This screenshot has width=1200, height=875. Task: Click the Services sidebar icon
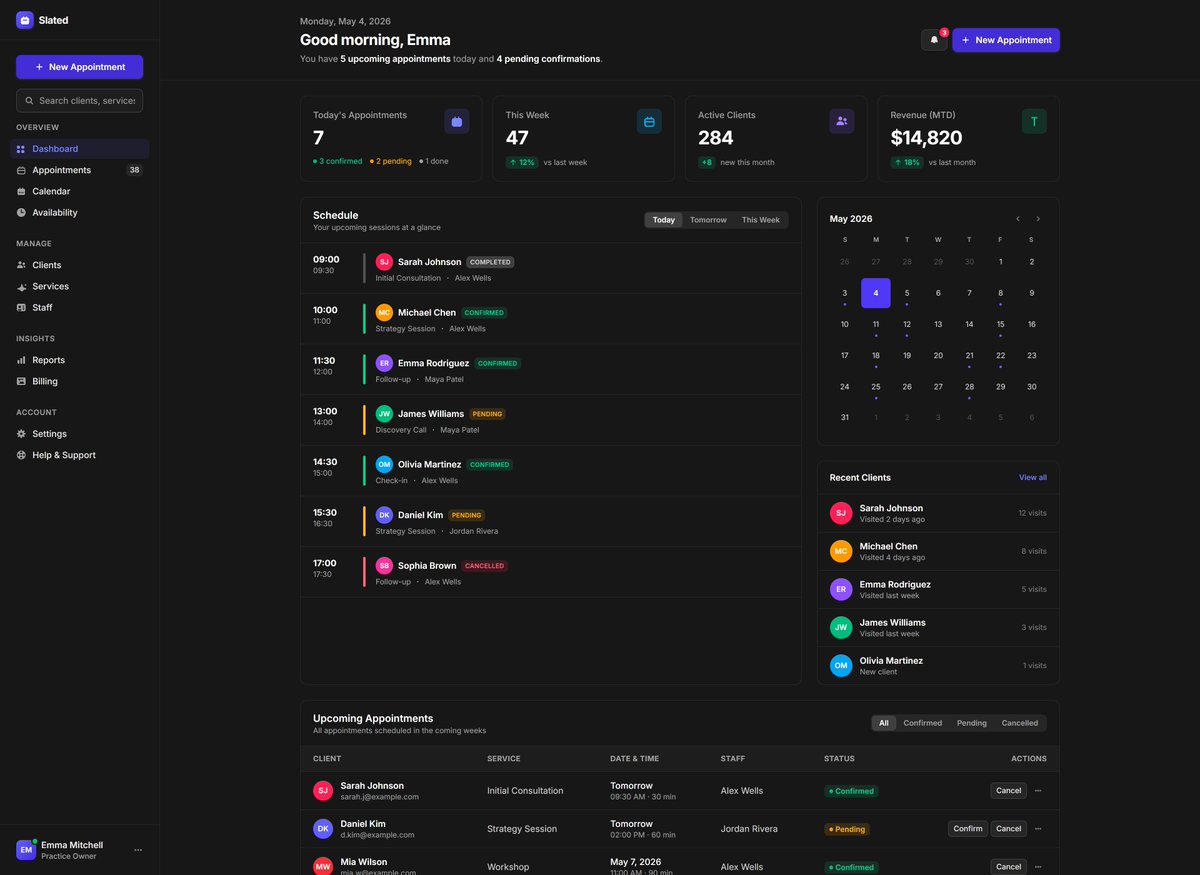tap(21, 286)
